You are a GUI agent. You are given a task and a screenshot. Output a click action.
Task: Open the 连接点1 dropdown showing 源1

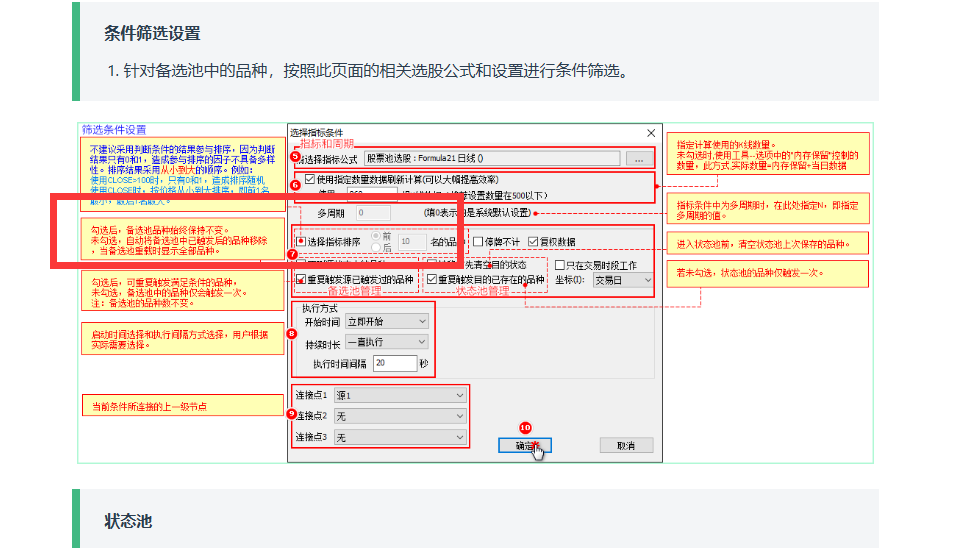(x=401, y=395)
